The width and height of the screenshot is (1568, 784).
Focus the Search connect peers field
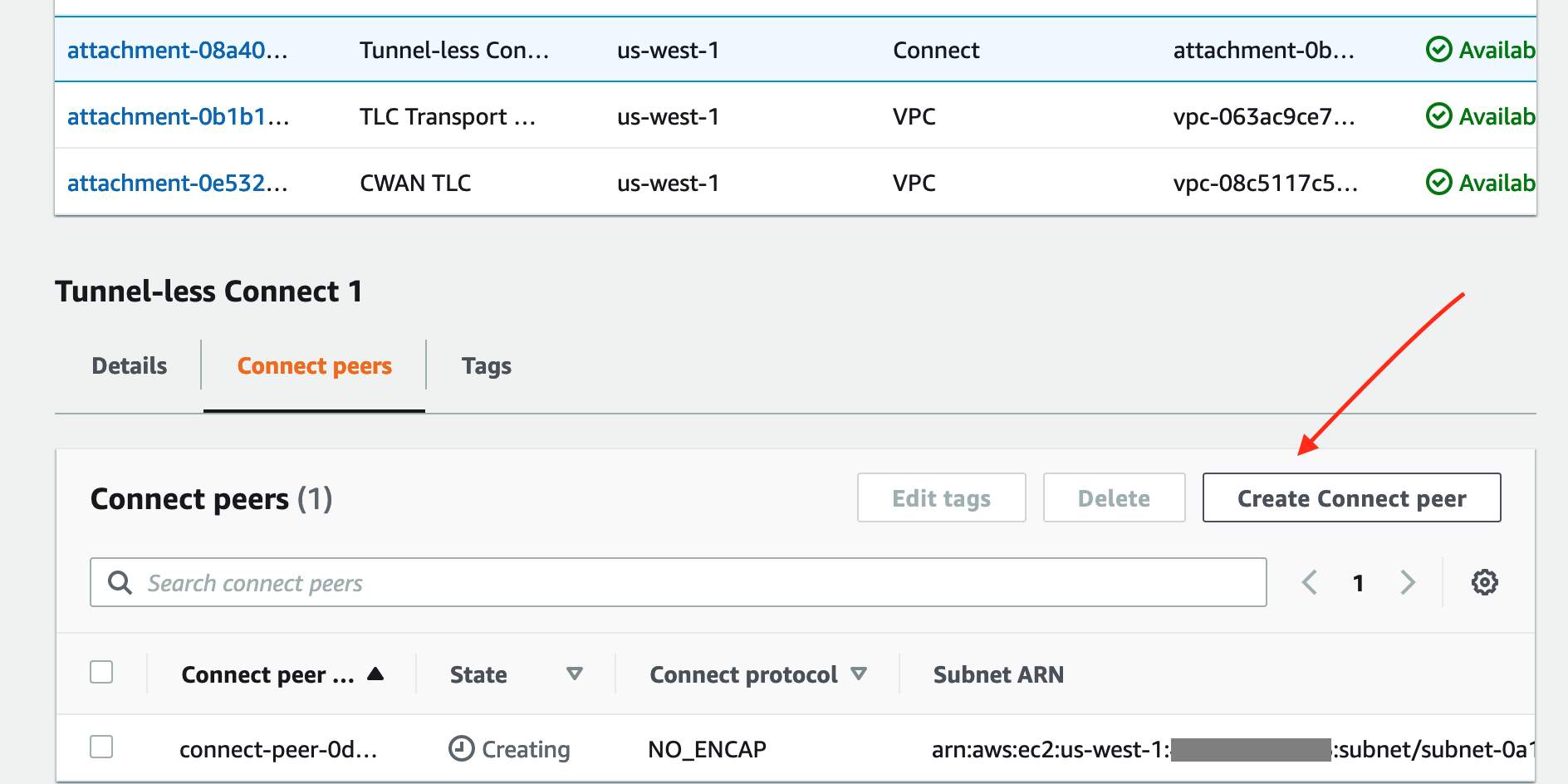(678, 582)
